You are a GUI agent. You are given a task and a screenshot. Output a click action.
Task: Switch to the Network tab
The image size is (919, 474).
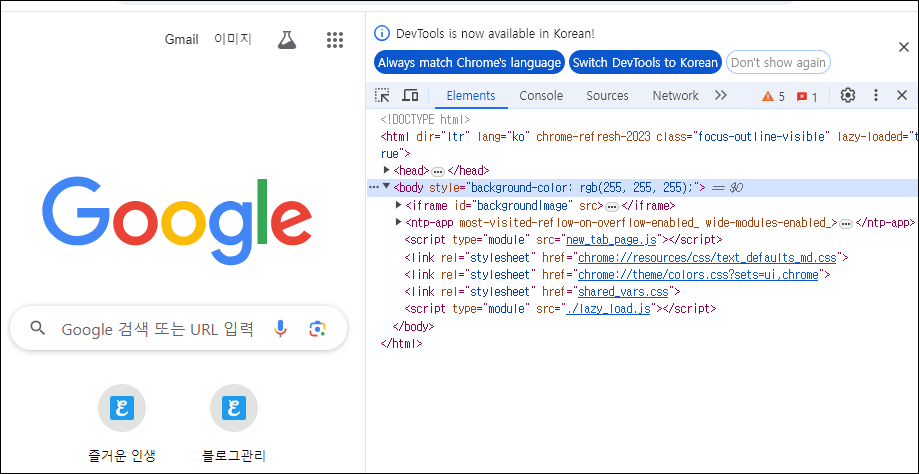[676, 96]
